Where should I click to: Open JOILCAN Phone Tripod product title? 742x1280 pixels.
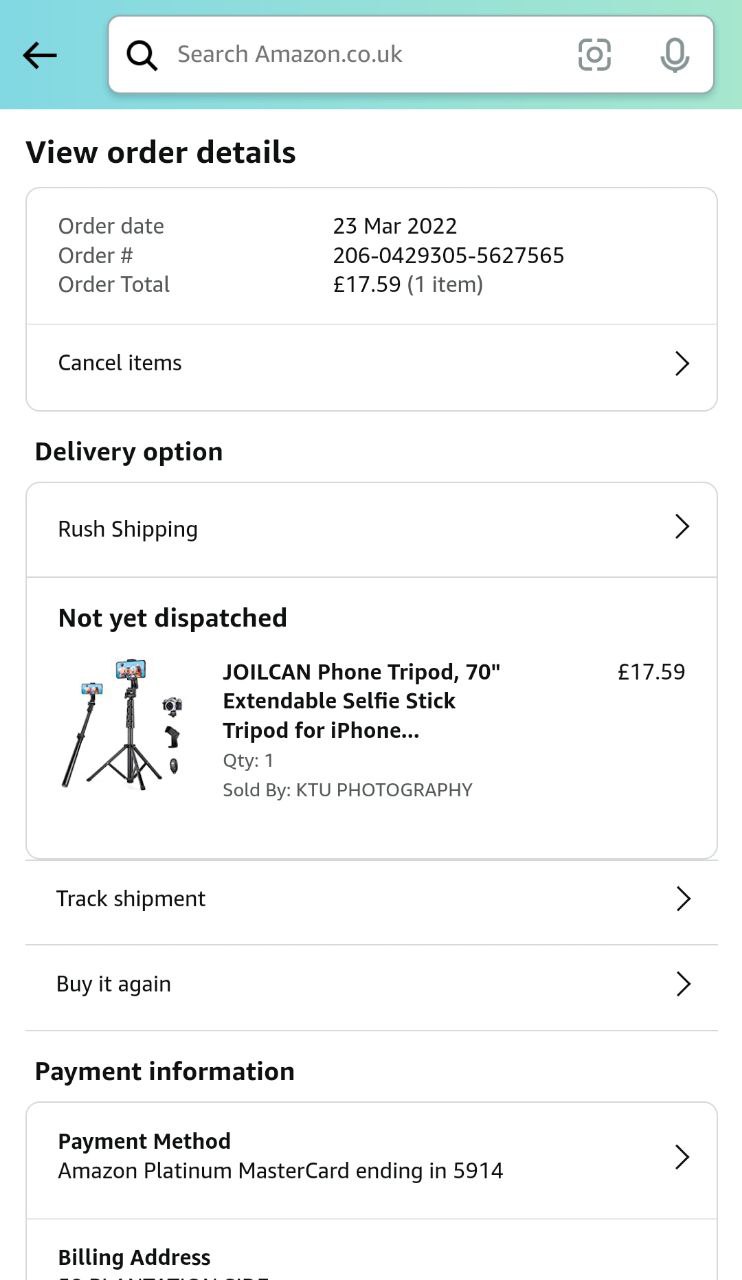(x=361, y=701)
